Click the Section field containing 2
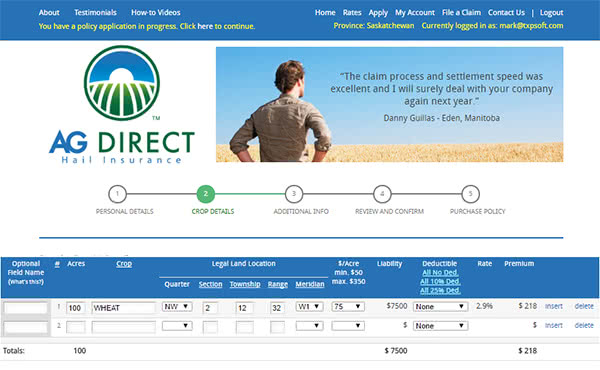600x370 pixels. 210,308
